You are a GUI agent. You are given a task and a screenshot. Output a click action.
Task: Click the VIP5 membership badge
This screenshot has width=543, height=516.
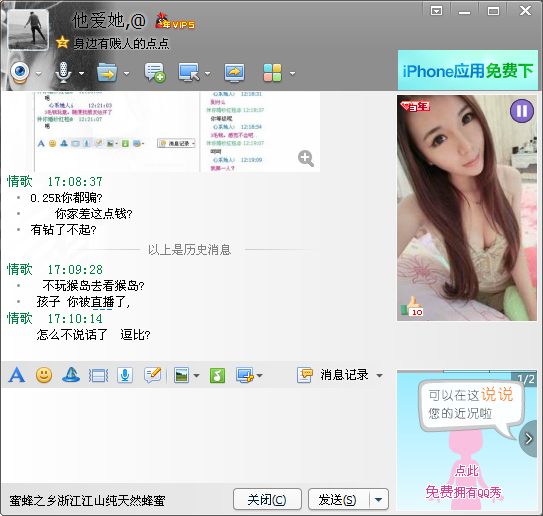[x=175, y=21]
